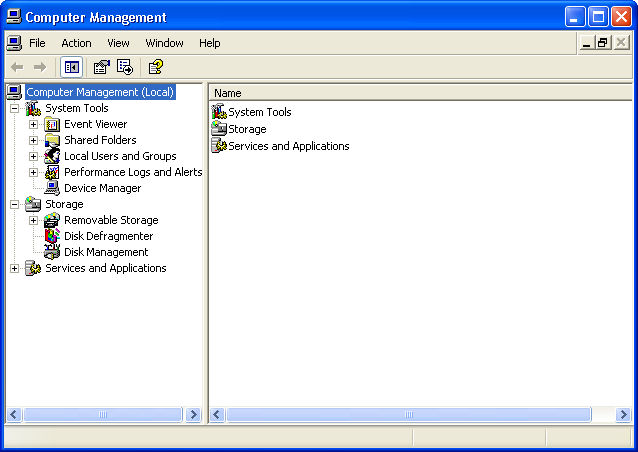
Task: Select Disk Management in the tree
Action: point(105,252)
